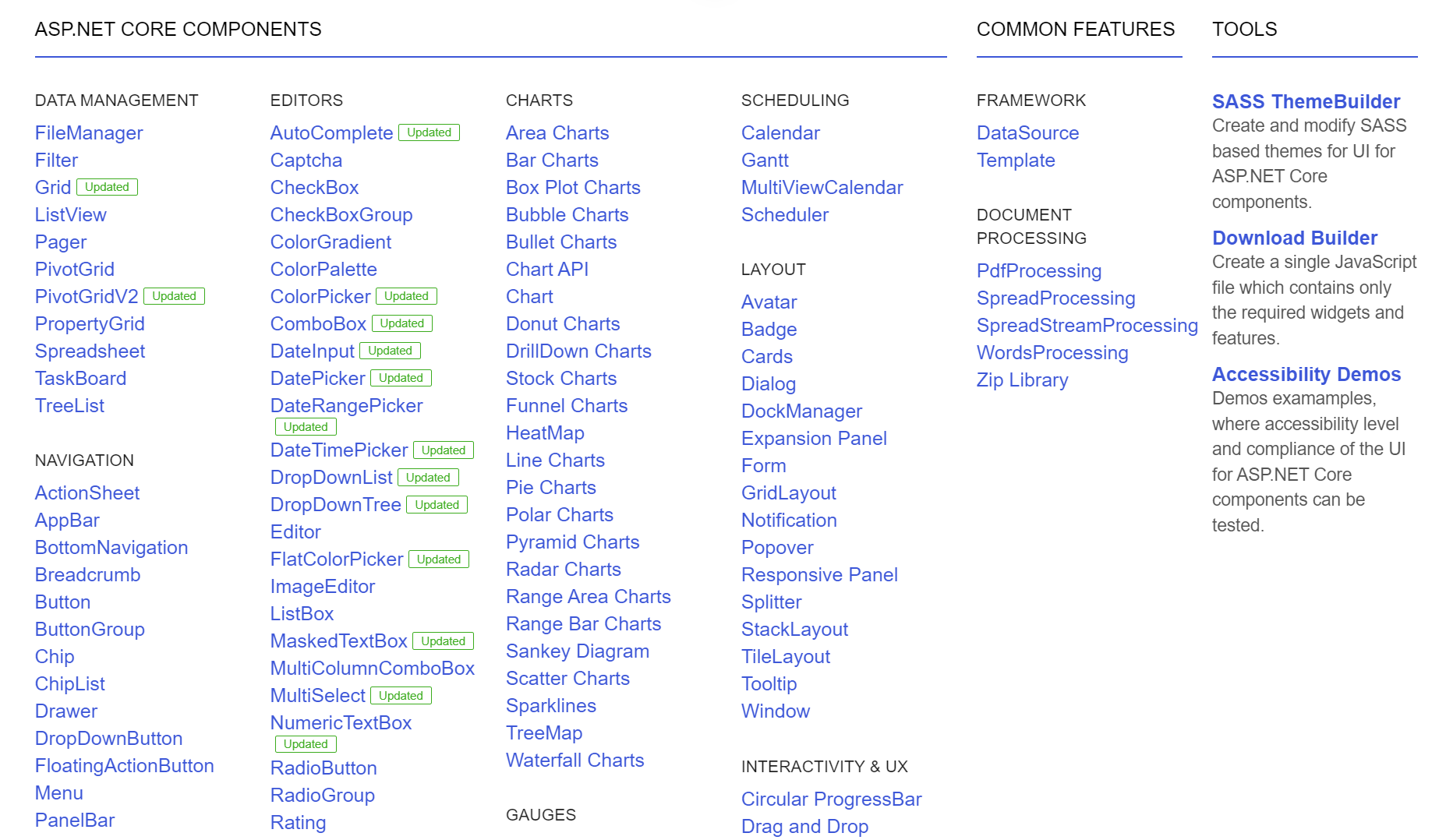View the Sankey Diagram chart demos

point(577,651)
